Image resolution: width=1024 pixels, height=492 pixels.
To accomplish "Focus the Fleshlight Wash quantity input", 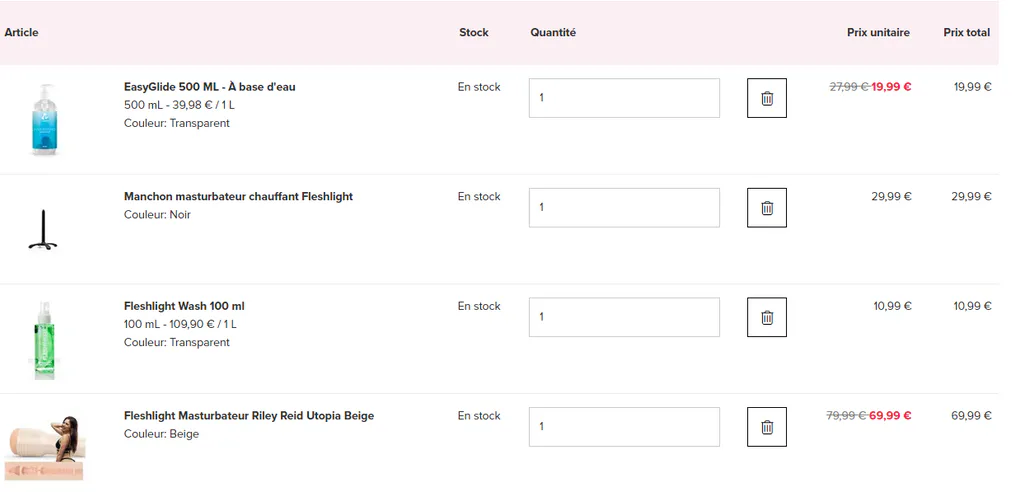I will click(624, 318).
